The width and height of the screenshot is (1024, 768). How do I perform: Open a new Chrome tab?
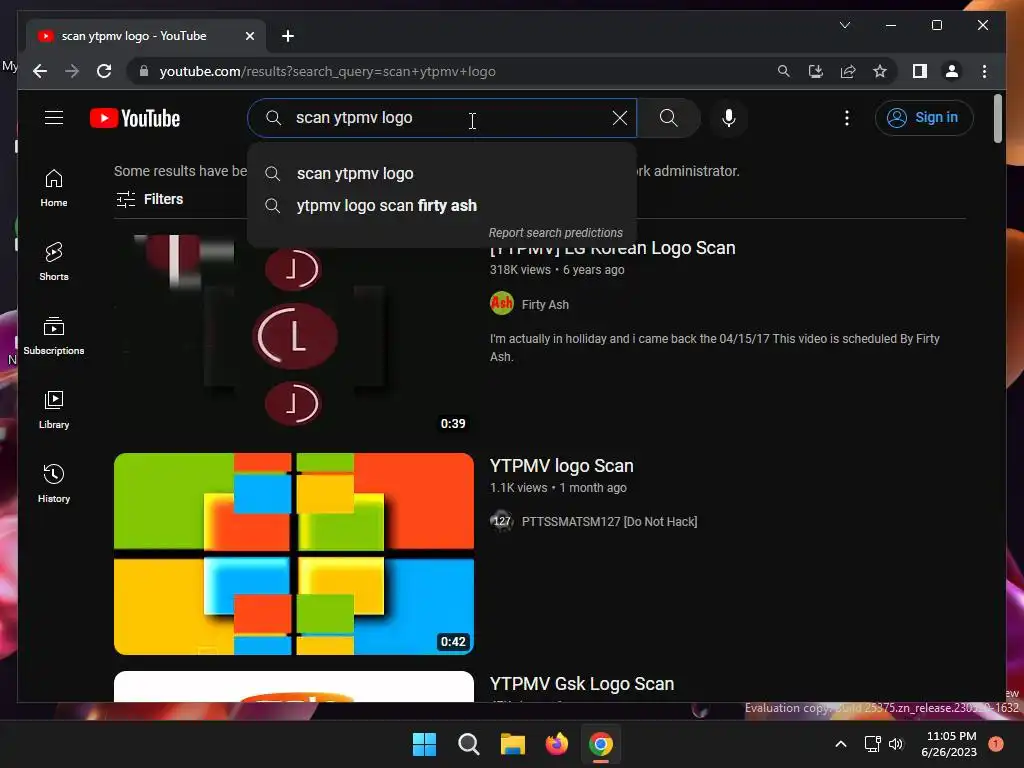point(287,36)
